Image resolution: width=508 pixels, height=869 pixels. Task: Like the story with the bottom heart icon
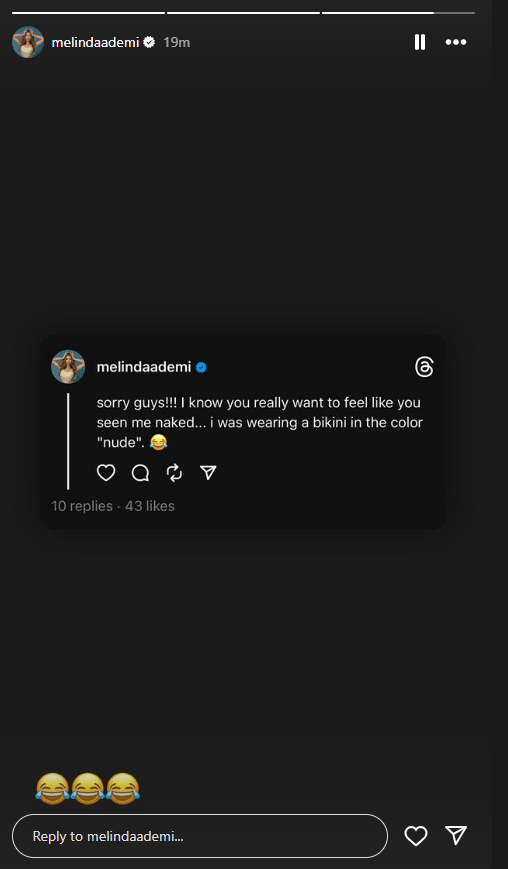(415, 835)
